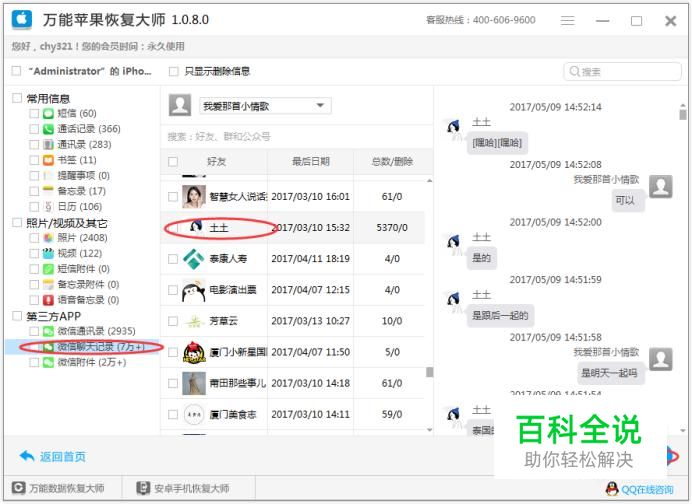The width and height of the screenshot is (692, 504).
Task: Click the 莆田那些事儿 avatar thumbnail
Action: (x=194, y=383)
